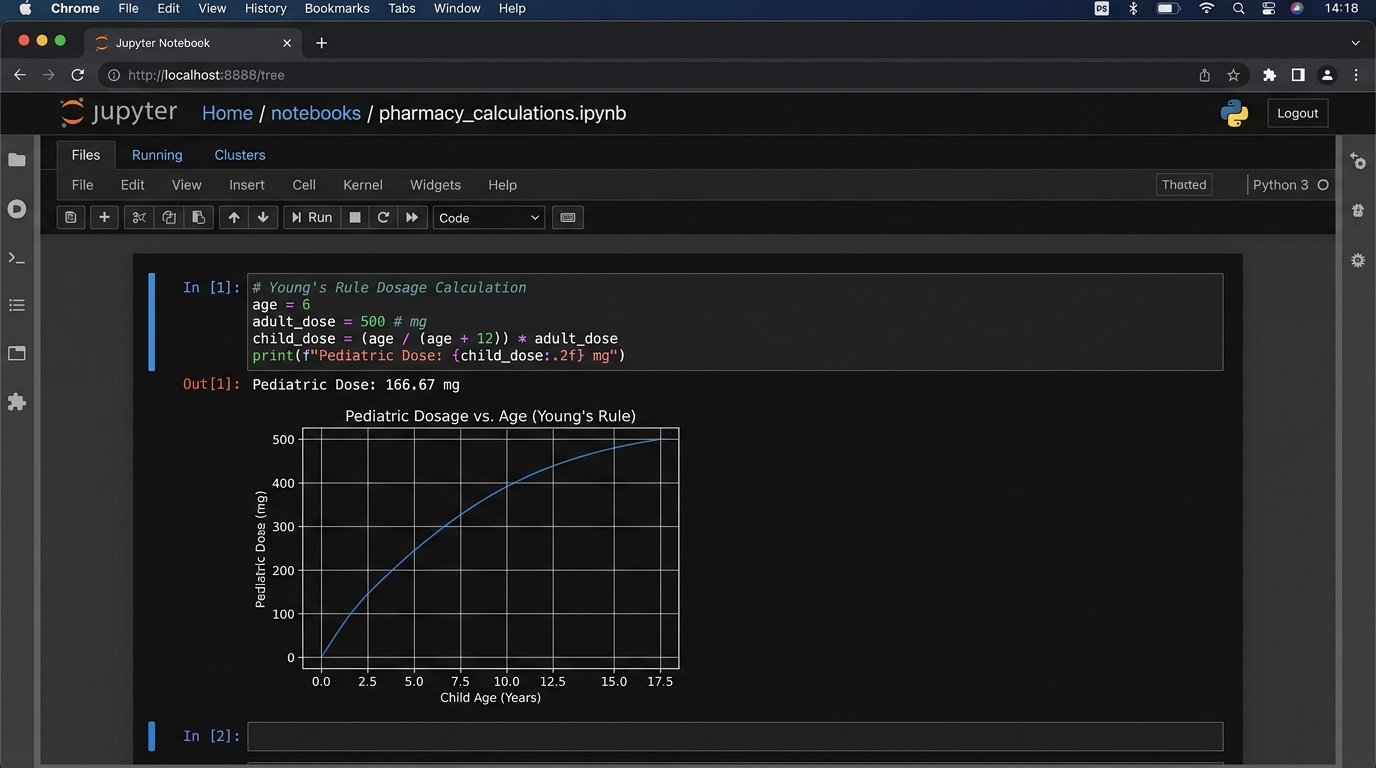Open the extensions puzzle icon in left sidebar
The height and width of the screenshot is (768, 1376).
[17, 401]
